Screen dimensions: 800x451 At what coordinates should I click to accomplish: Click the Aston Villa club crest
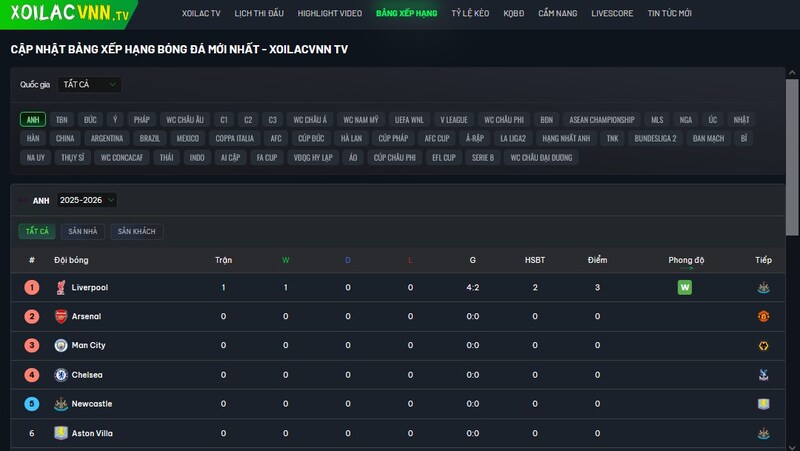coord(61,433)
